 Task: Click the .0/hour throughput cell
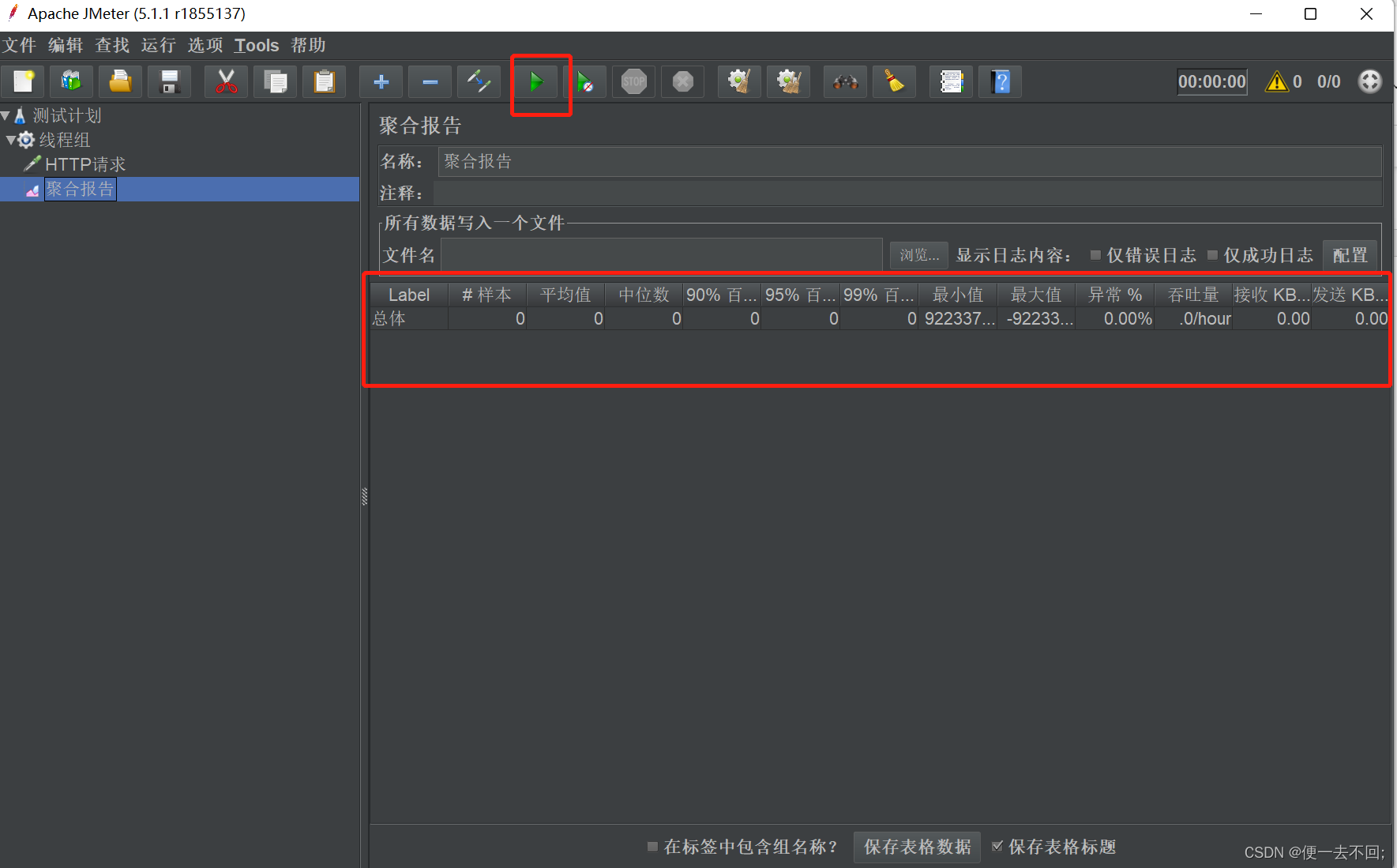pos(1193,318)
